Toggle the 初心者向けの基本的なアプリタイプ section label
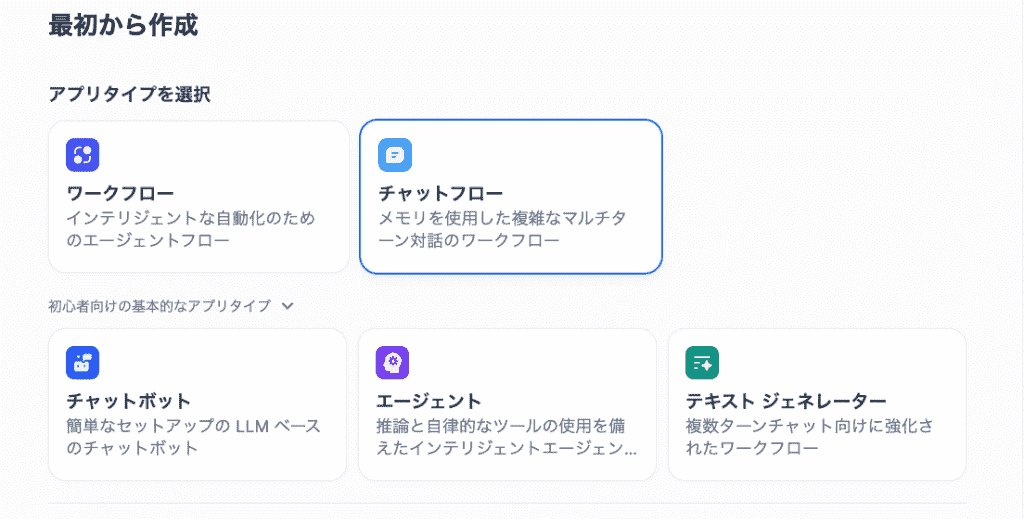1024x519 pixels. point(160,306)
